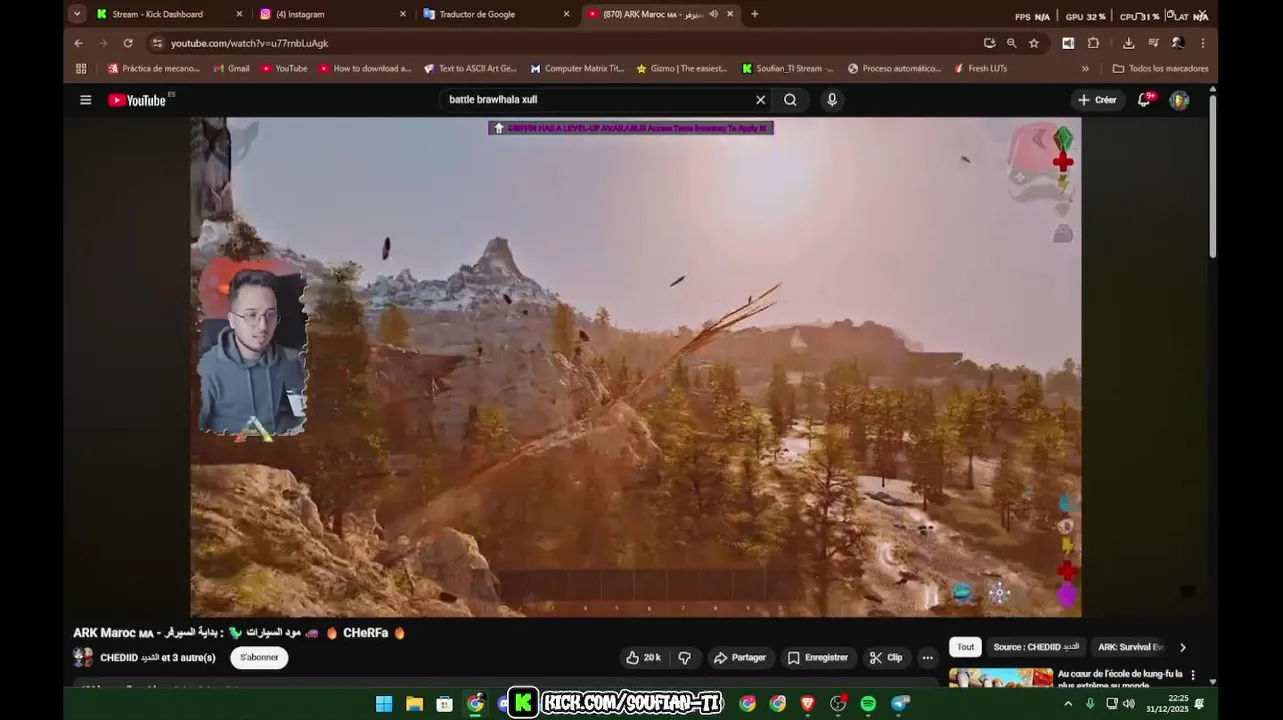Open more actions ellipsis beside Clip
Image resolution: width=1283 pixels, height=720 pixels.
coord(928,658)
